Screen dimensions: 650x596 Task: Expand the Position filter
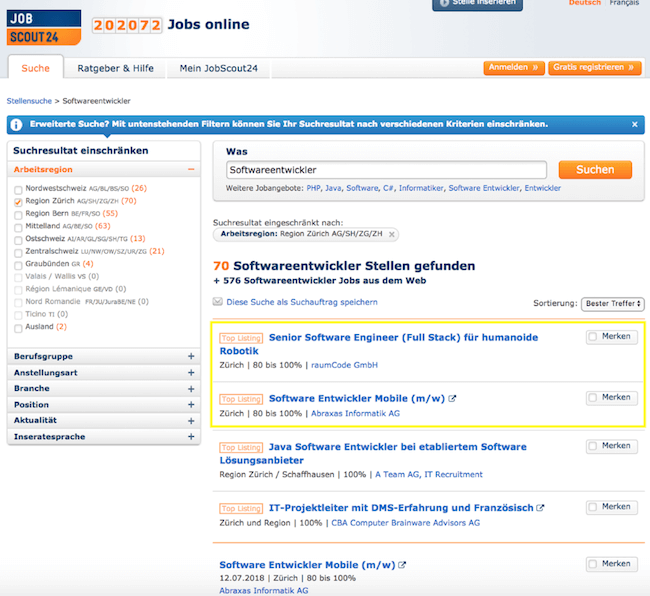[104, 405]
